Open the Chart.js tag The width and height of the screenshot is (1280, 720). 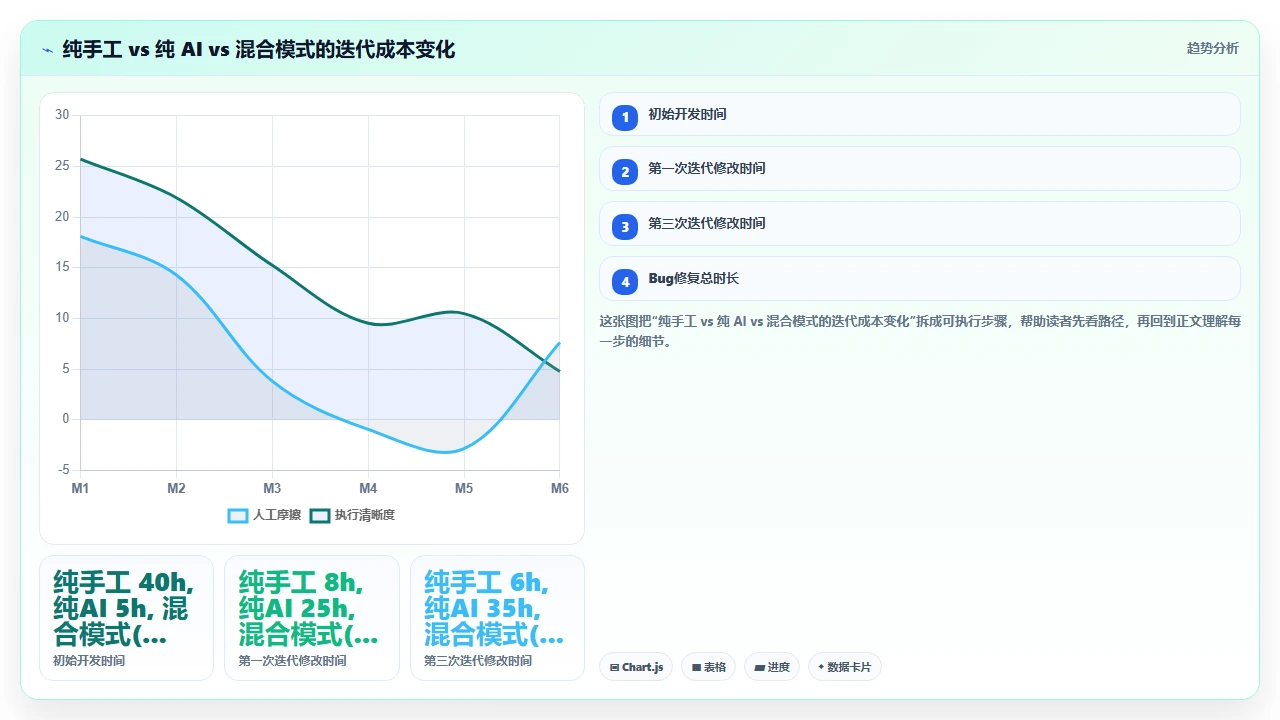[x=636, y=667]
